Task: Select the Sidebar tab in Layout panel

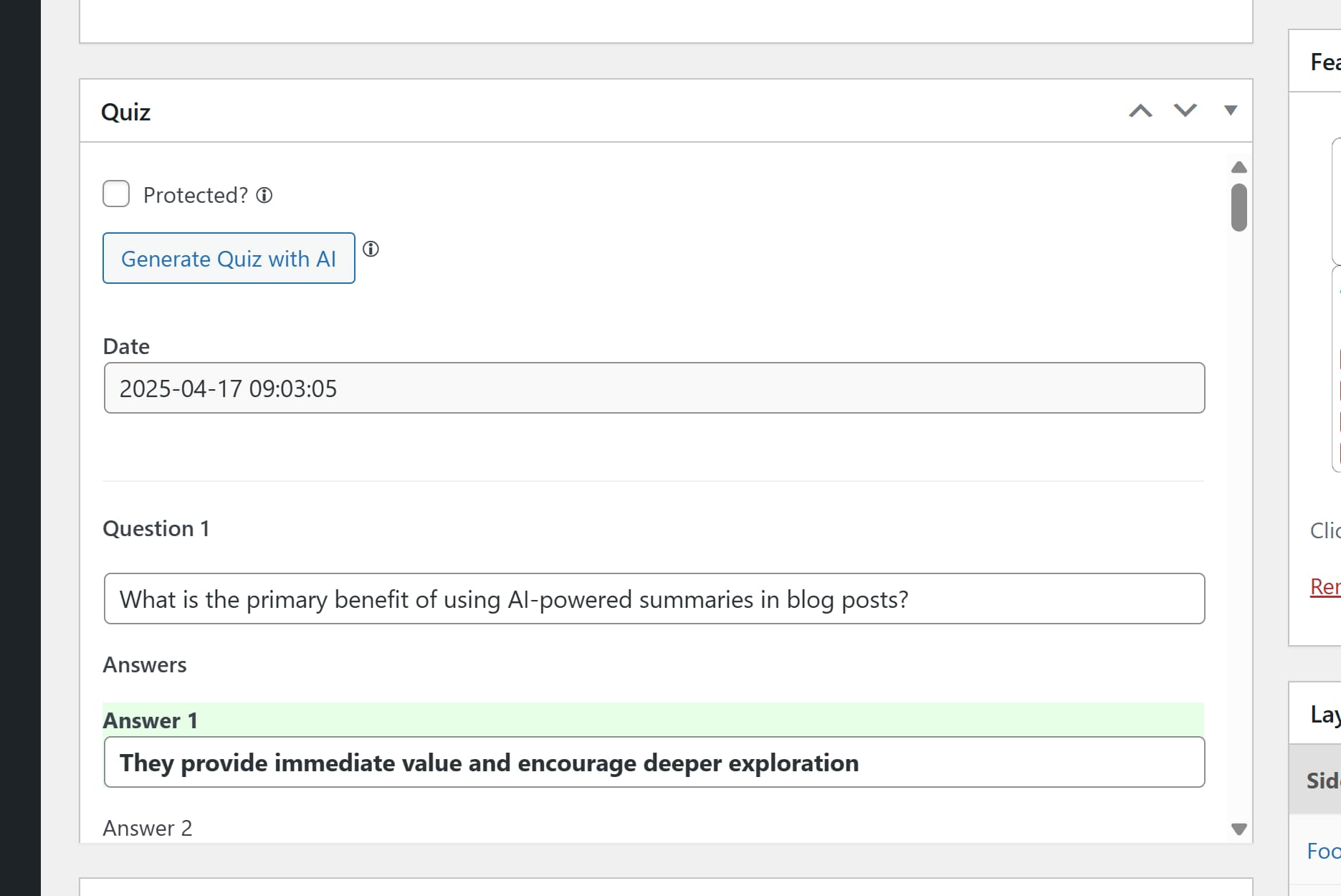Action: coord(1323,780)
